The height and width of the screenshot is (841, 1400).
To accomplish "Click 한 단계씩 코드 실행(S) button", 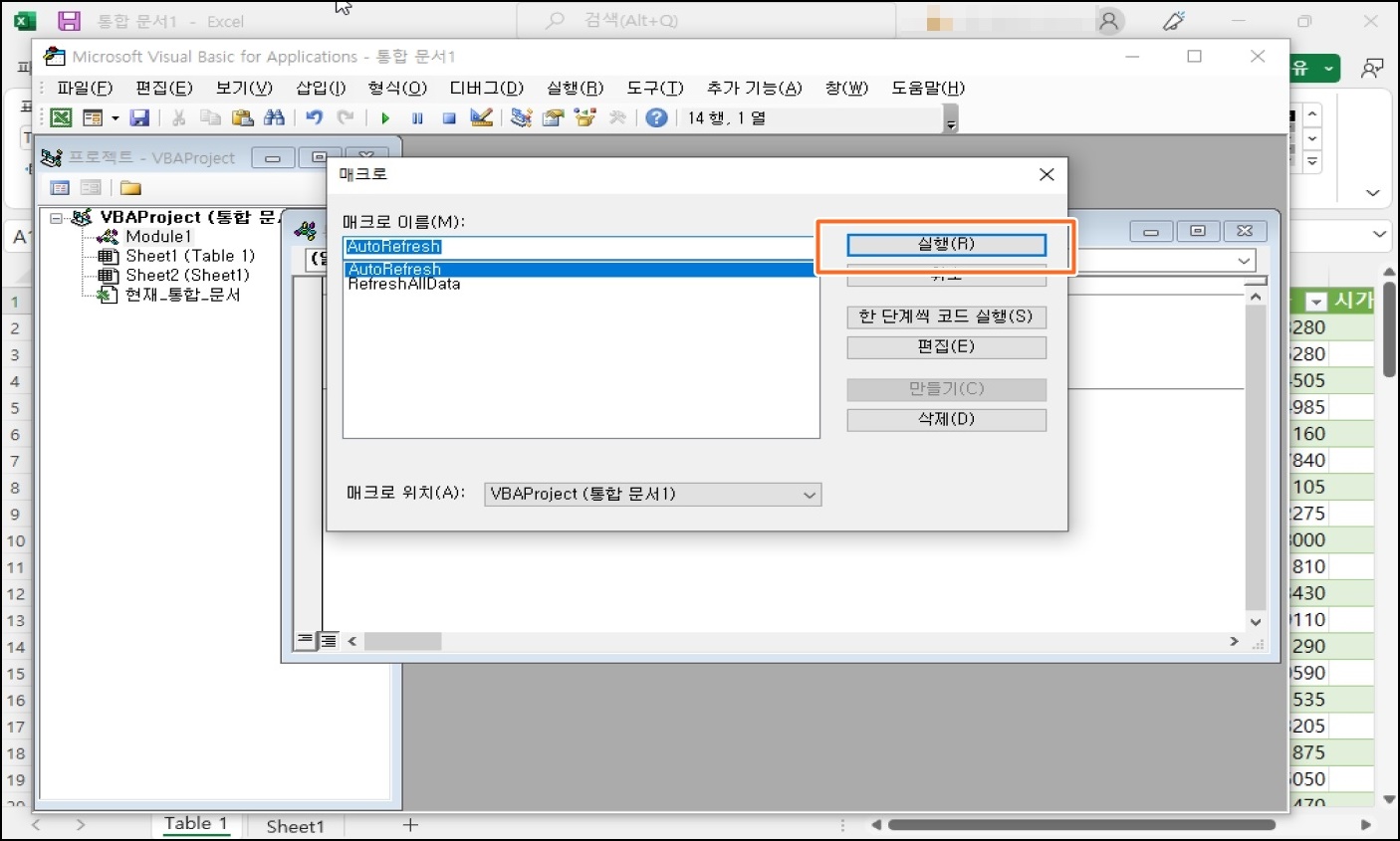I will click(x=946, y=316).
